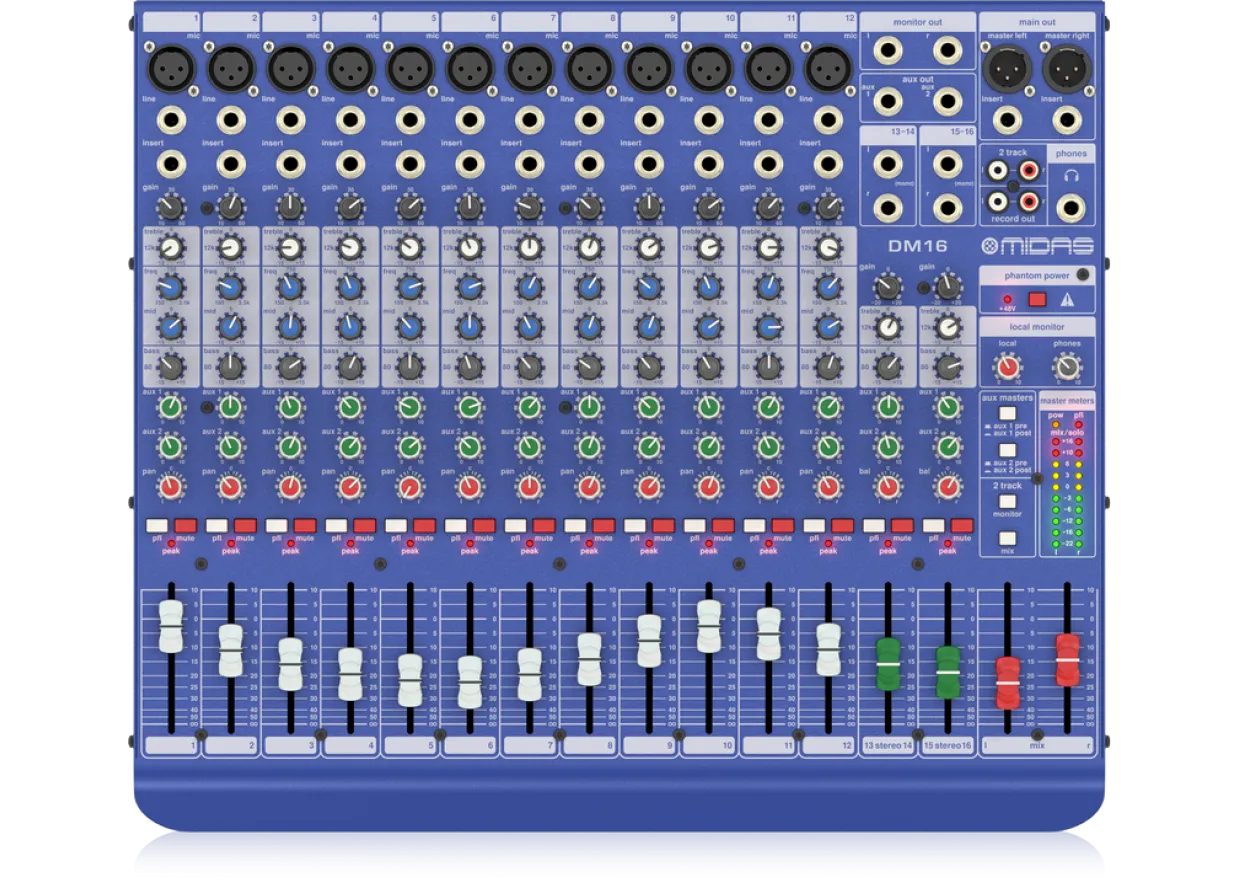Click the channel 7 mid knob

point(529,327)
